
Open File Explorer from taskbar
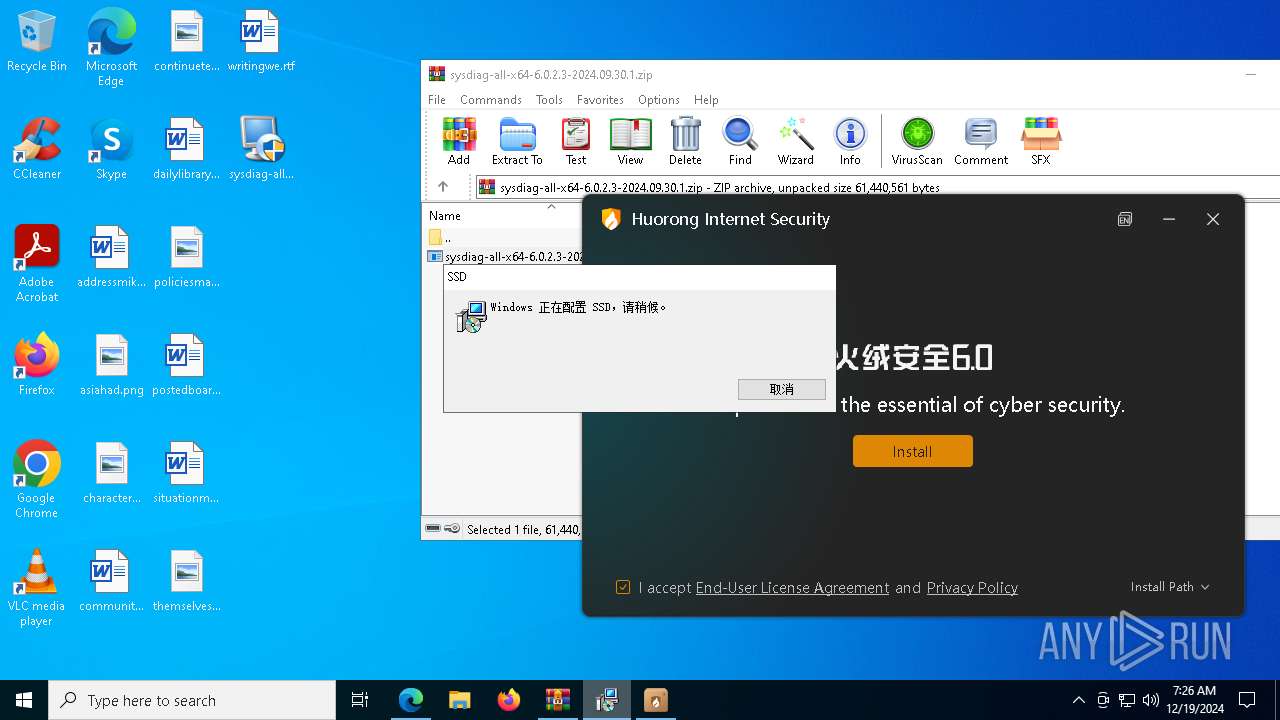click(459, 700)
